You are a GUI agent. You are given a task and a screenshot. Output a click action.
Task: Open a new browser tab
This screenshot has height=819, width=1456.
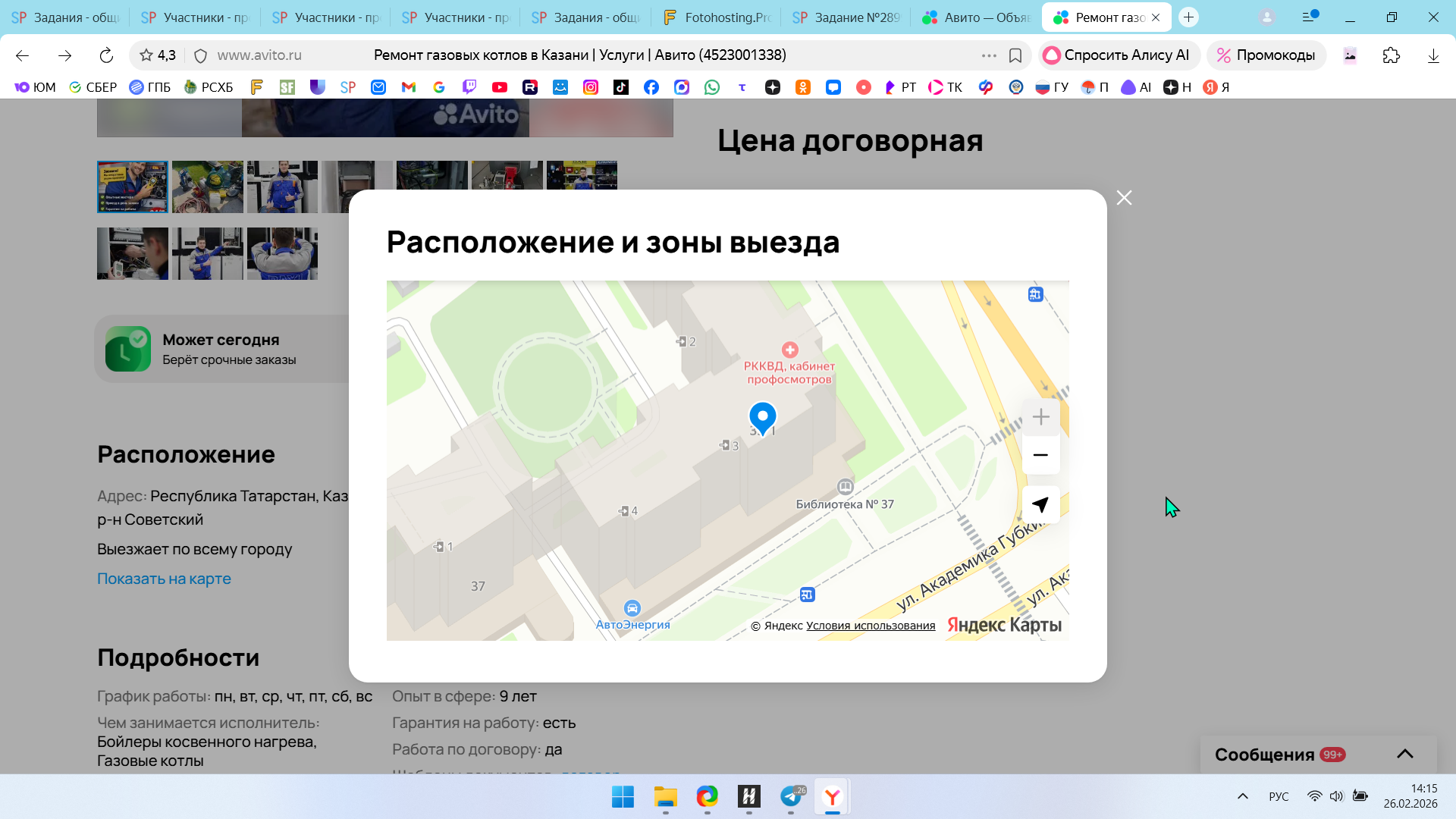[x=1188, y=17]
